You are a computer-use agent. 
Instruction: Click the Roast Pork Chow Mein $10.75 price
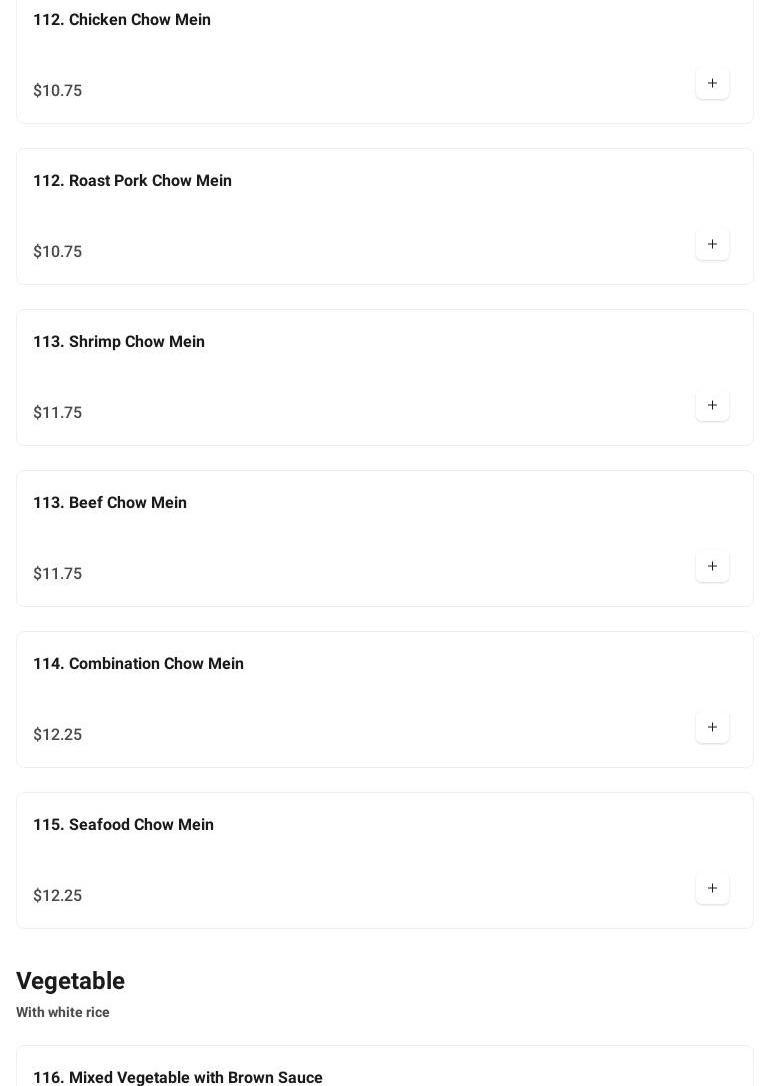coord(57,252)
